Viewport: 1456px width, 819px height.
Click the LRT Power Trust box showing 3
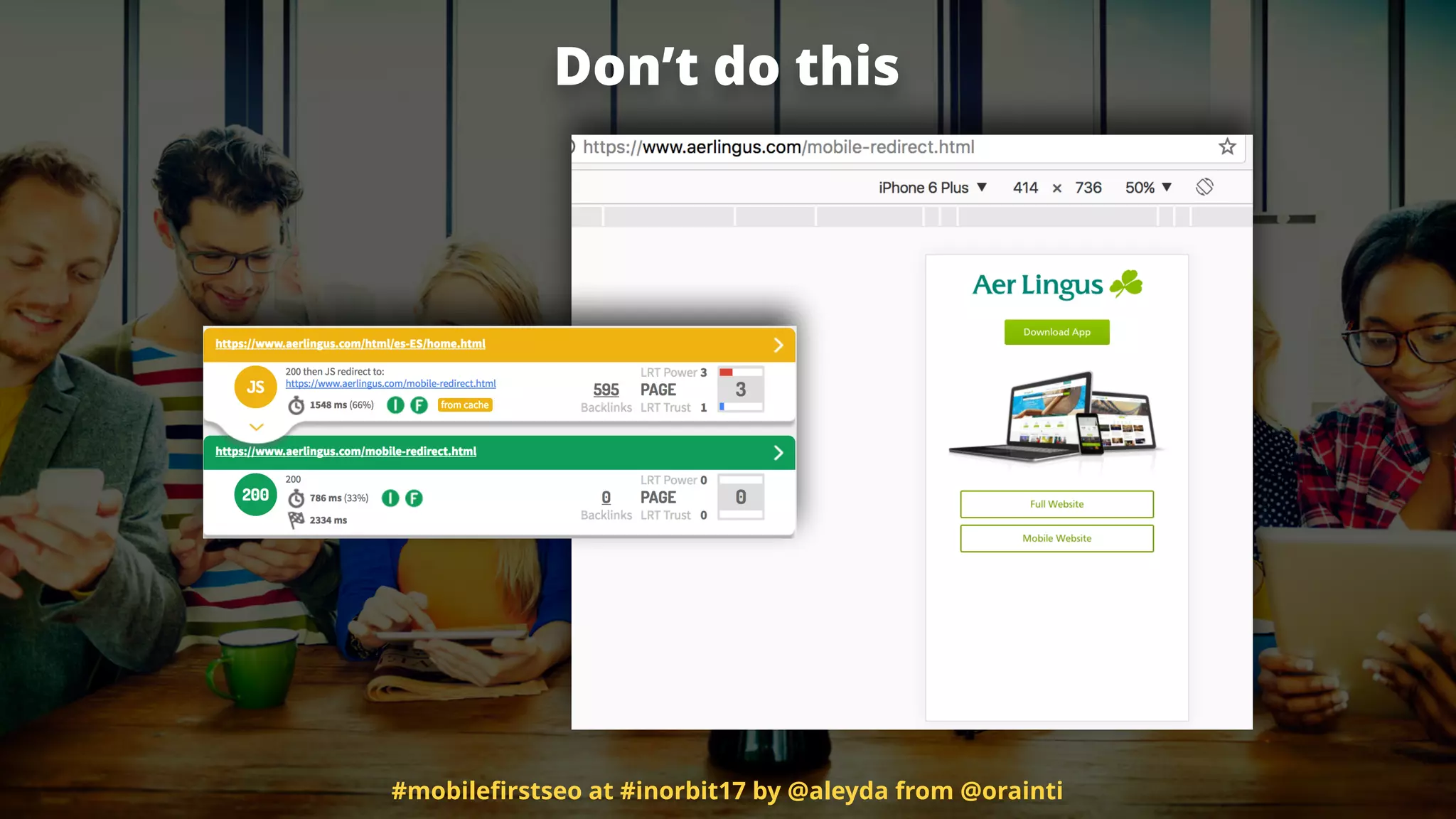click(x=741, y=389)
